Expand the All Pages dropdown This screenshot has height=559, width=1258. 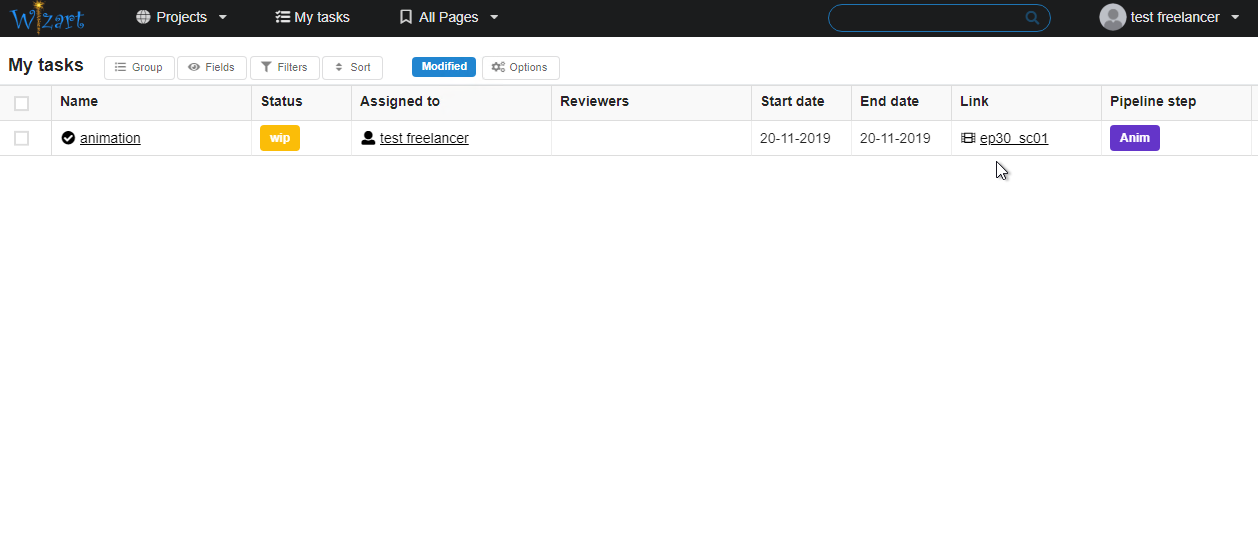(448, 17)
